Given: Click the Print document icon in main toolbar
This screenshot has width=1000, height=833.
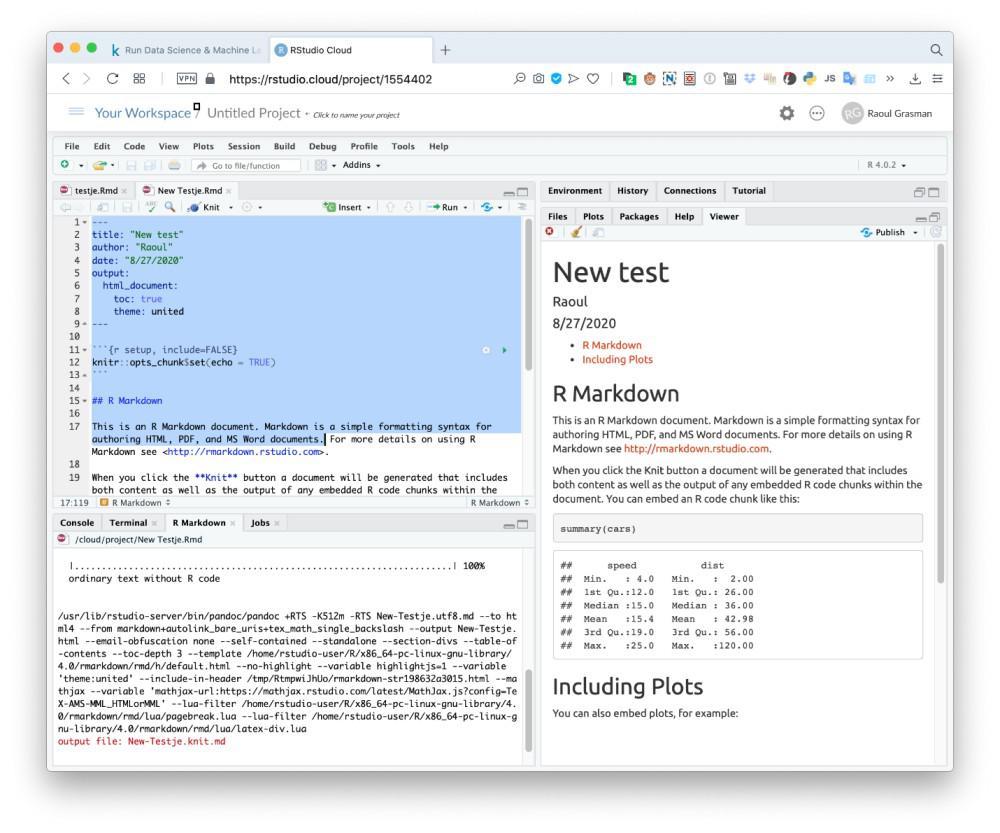Looking at the screenshot, I should 174,165.
